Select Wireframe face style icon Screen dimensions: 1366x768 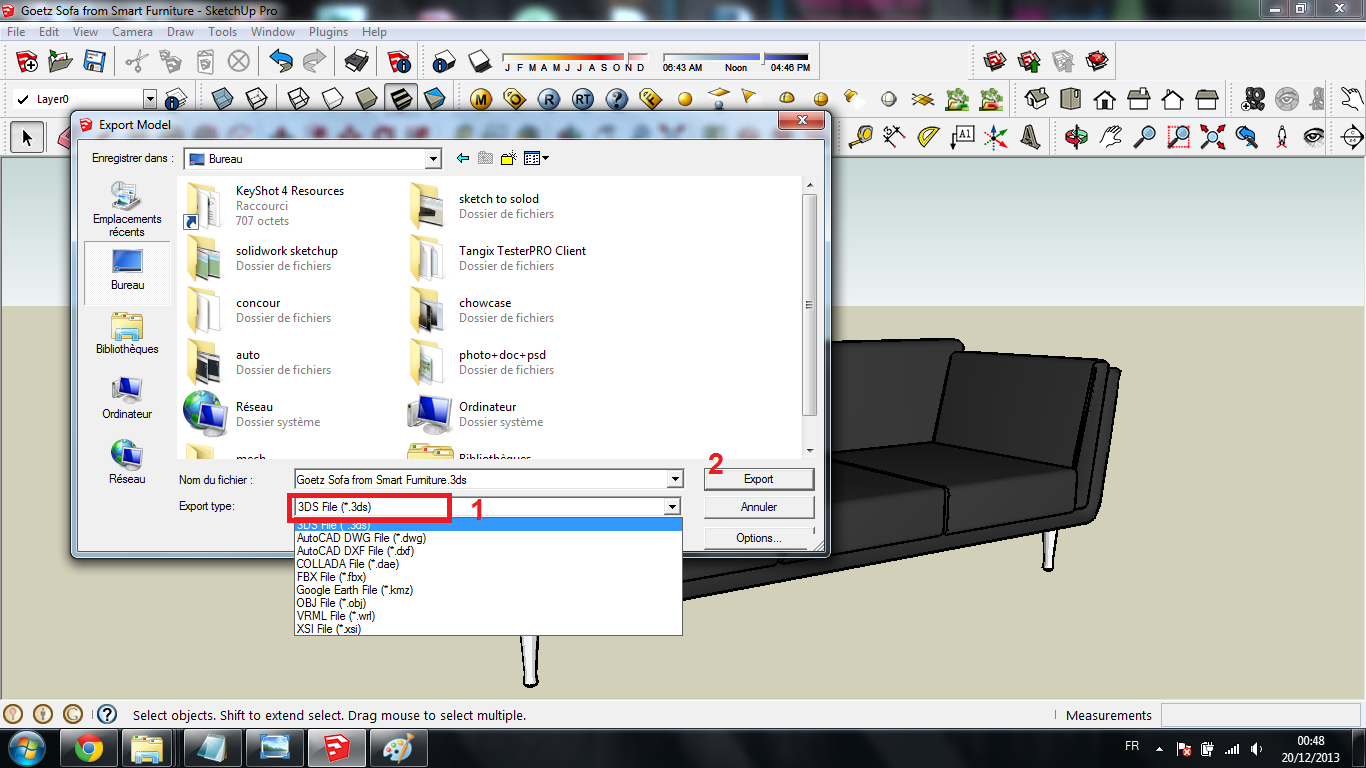(x=298, y=99)
